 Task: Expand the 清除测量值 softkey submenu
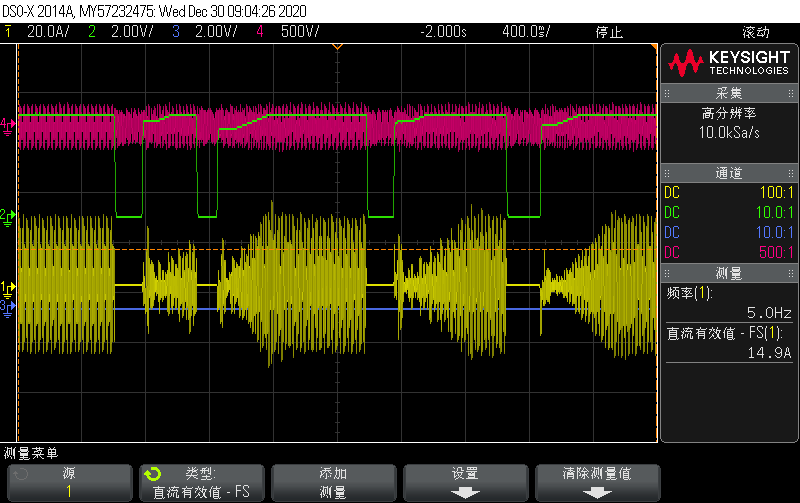(x=597, y=482)
